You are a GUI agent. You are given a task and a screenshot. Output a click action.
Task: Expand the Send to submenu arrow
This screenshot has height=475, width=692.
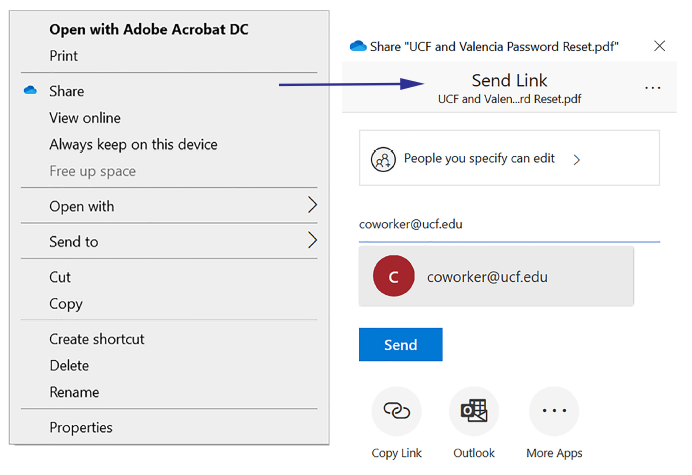coord(312,240)
